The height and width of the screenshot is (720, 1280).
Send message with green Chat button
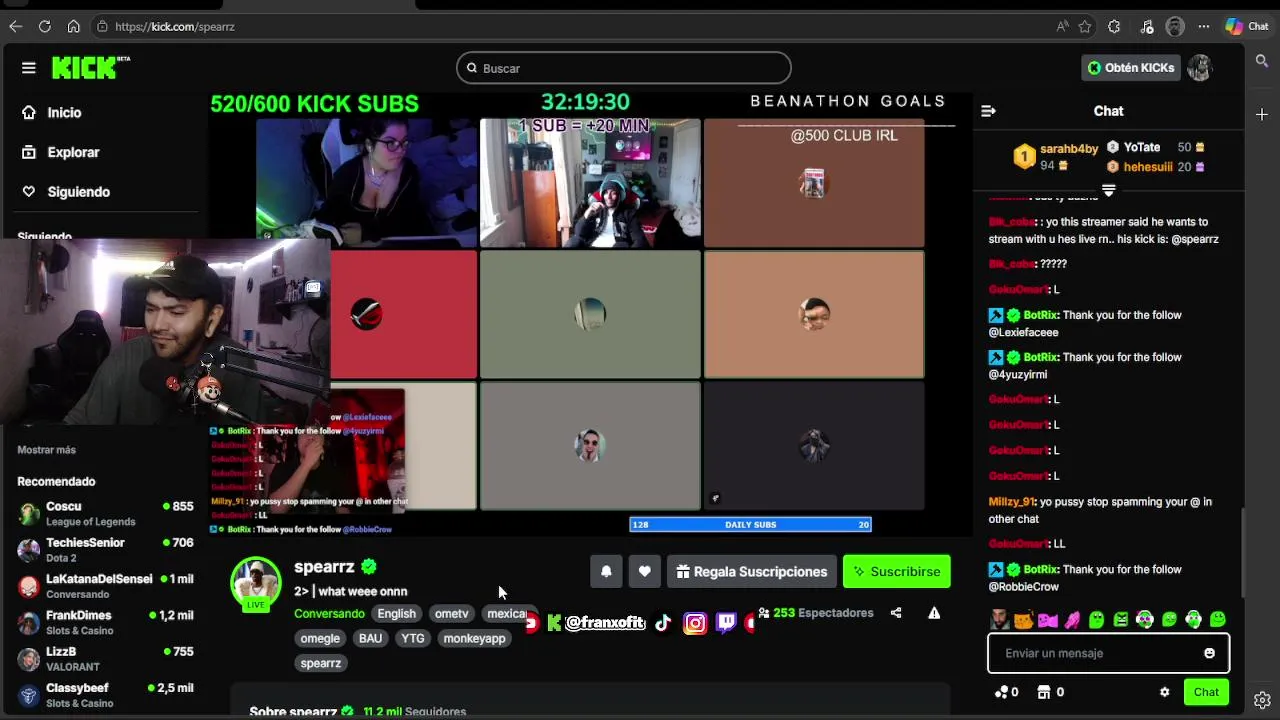[1206, 692]
